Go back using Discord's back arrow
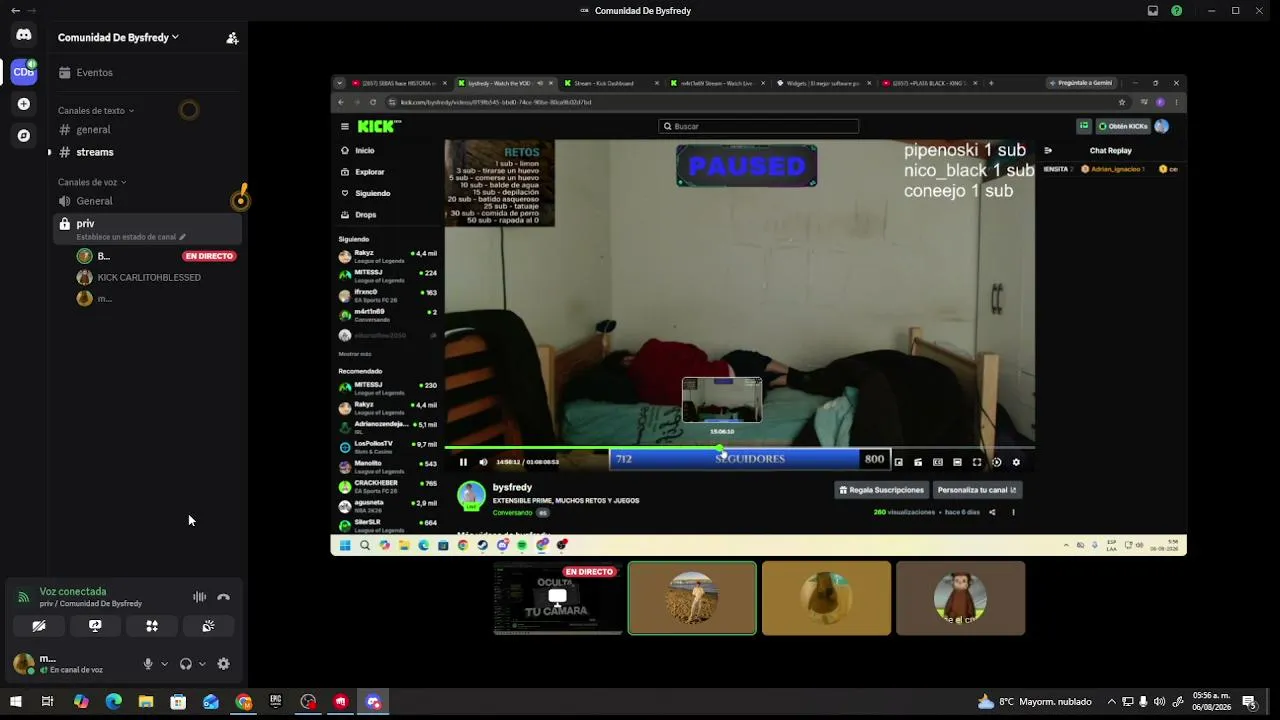Screen dimensions: 1280x720 tap(15, 11)
